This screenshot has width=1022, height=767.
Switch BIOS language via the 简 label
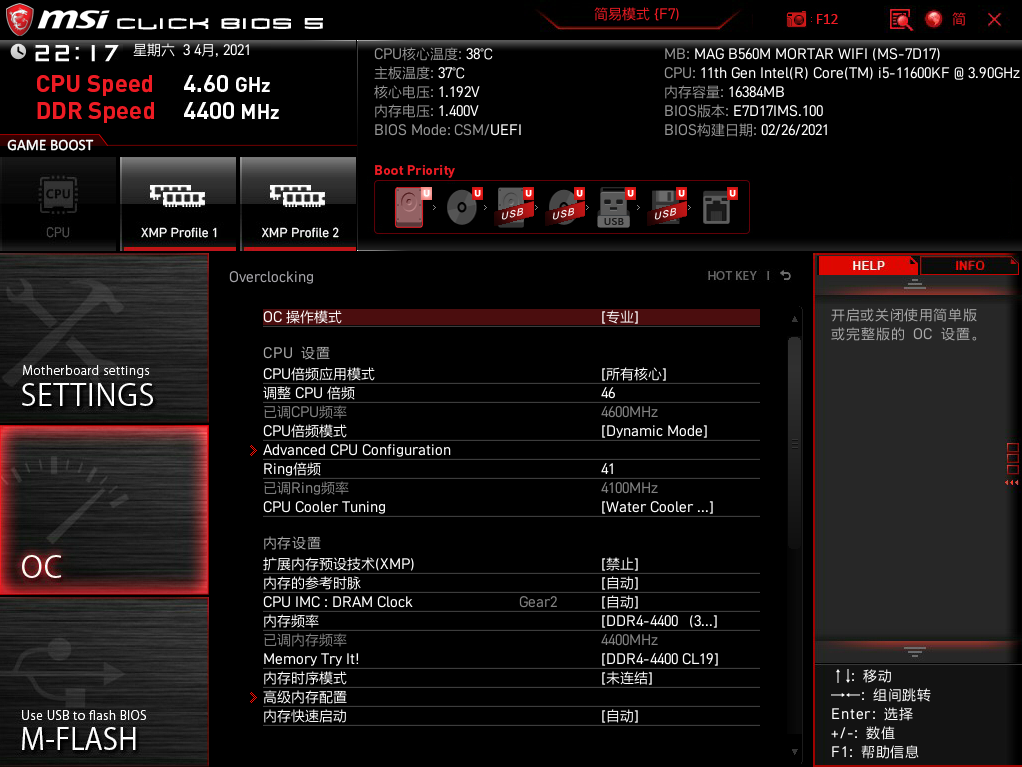[959, 20]
